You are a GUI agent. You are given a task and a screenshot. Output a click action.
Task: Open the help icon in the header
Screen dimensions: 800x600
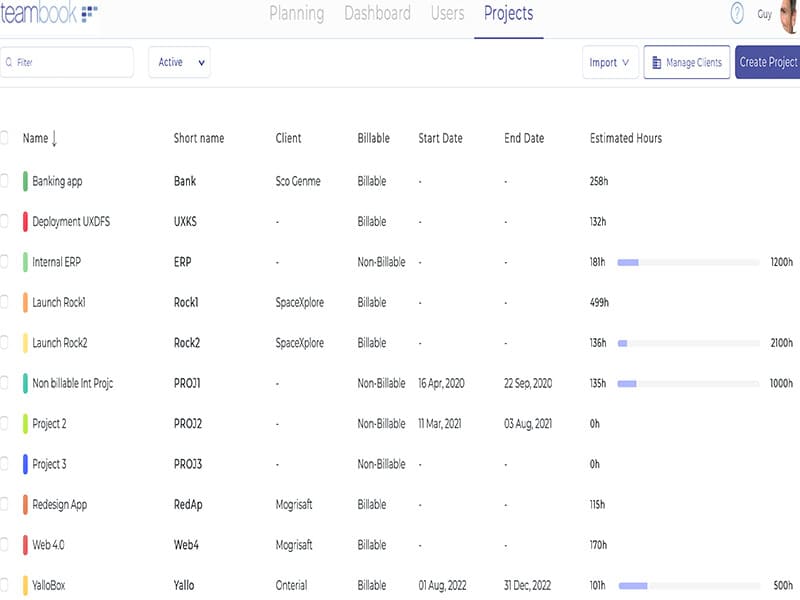click(x=737, y=13)
